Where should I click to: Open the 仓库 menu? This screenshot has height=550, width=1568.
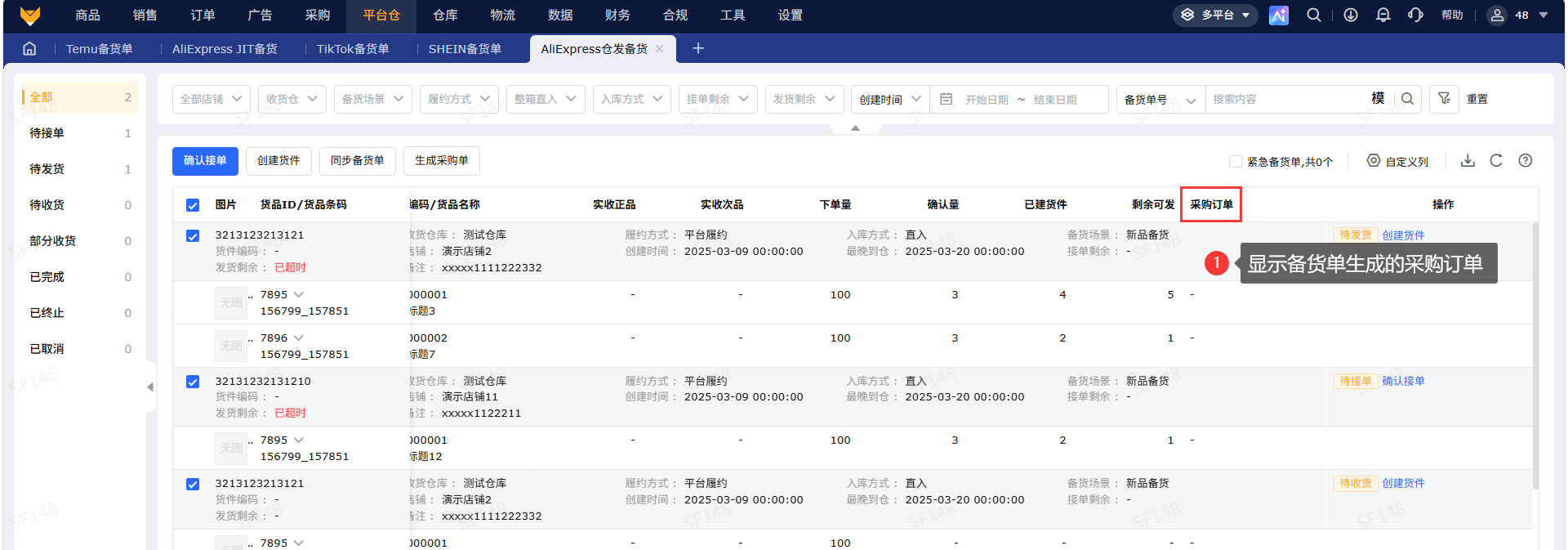click(445, 16)
